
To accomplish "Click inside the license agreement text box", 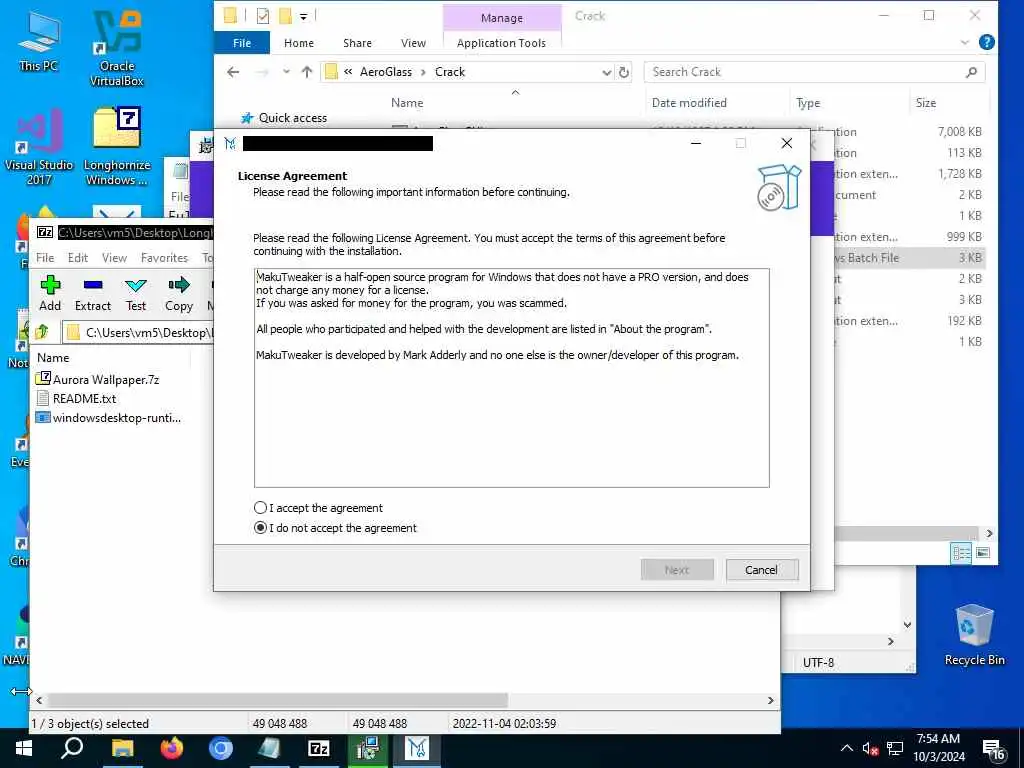I will tap(511, 377).
